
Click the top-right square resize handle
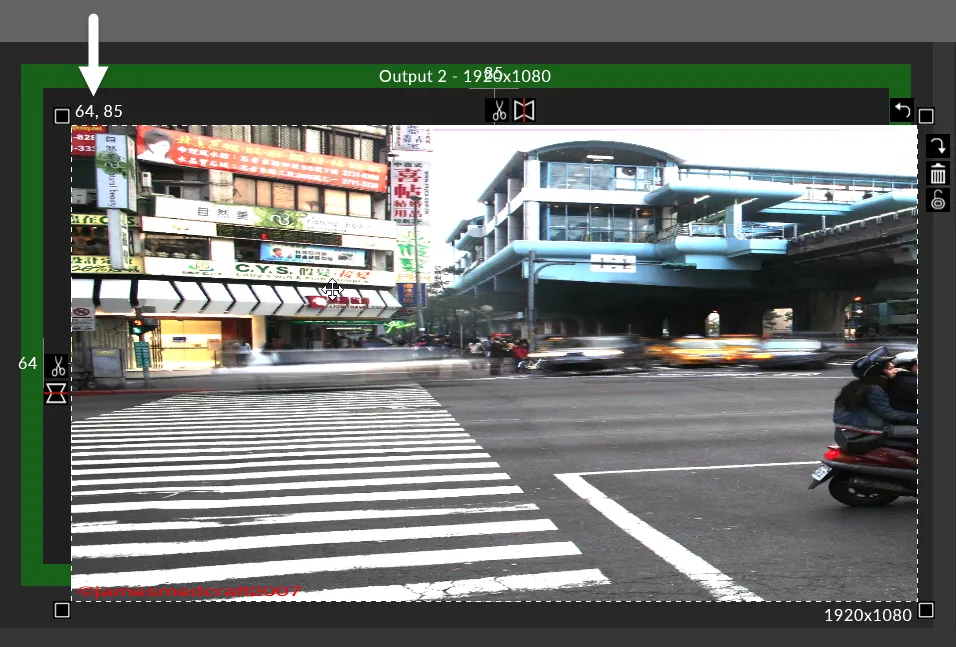pyautogui.click(x=926, y=116)
